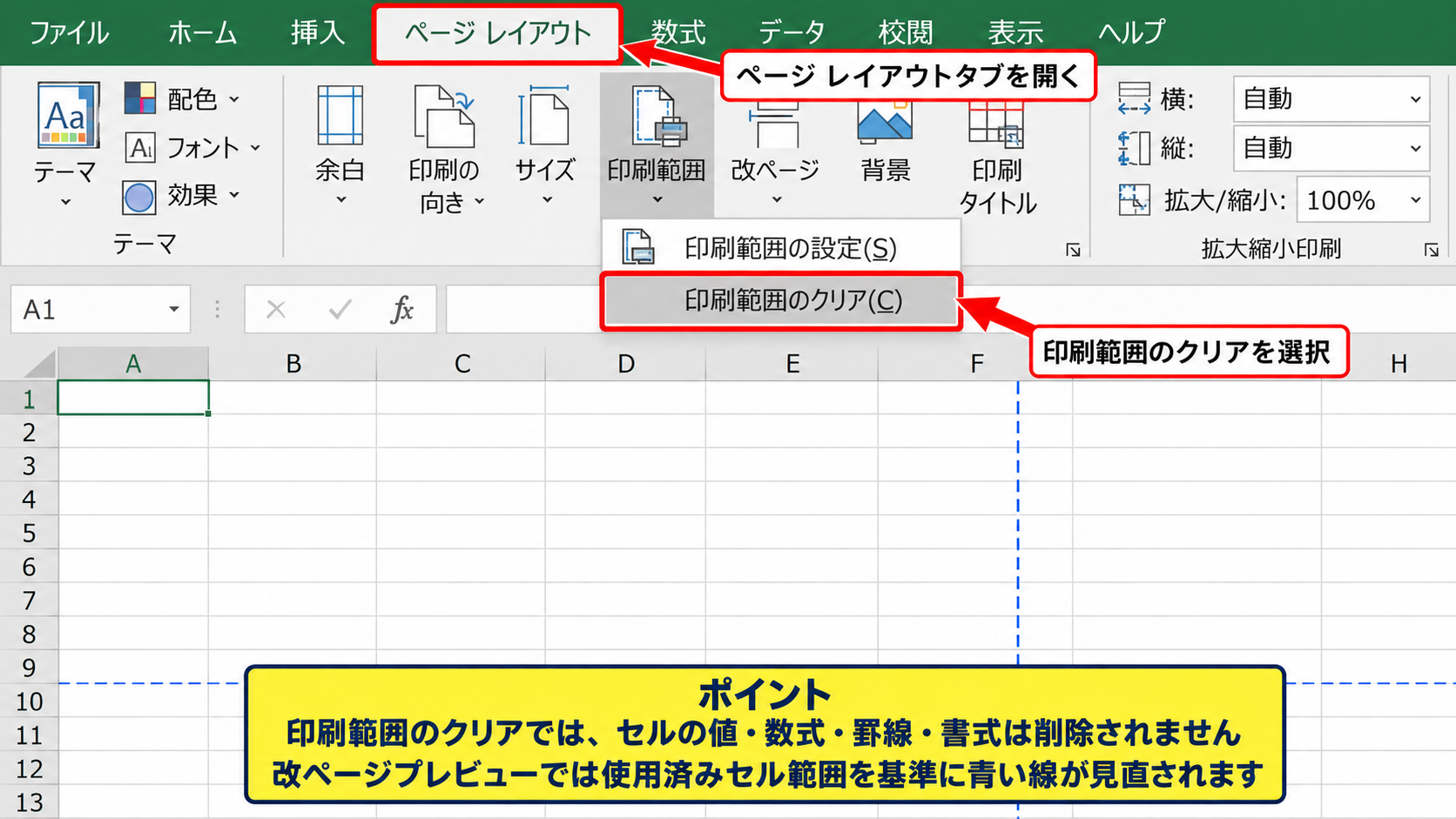Select column E header
The image size is (1456, 819).
pyautogui.click(x=792, y=364)
